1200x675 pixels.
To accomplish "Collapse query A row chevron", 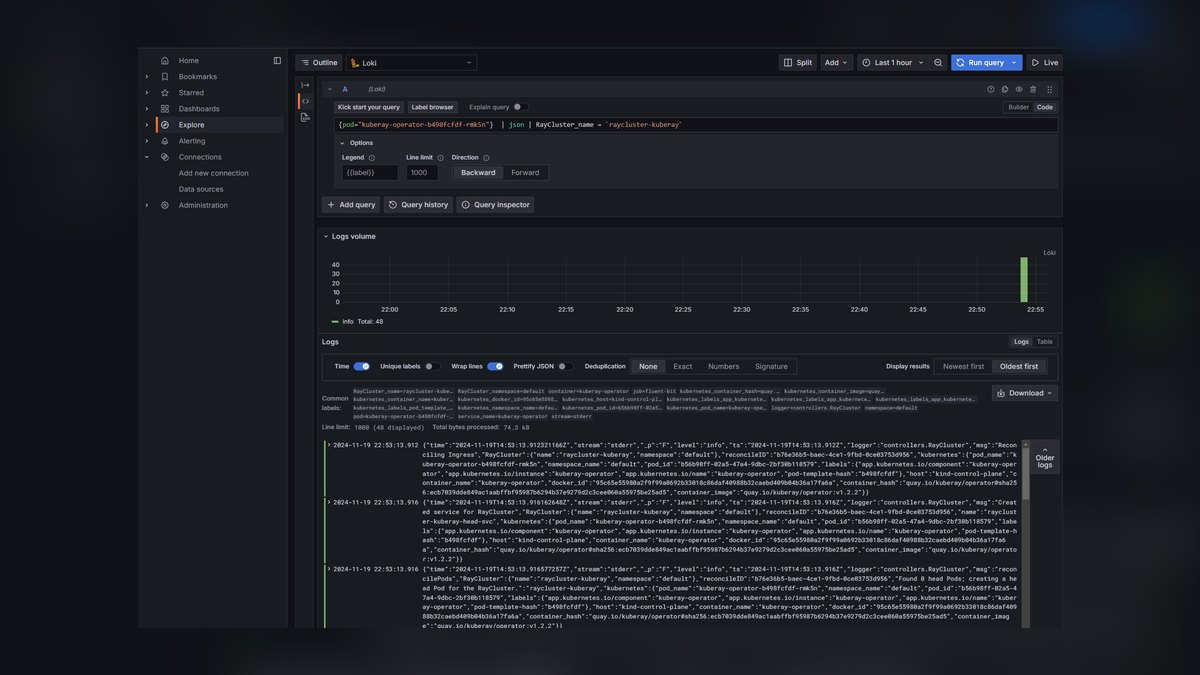I will click(330, 89).
